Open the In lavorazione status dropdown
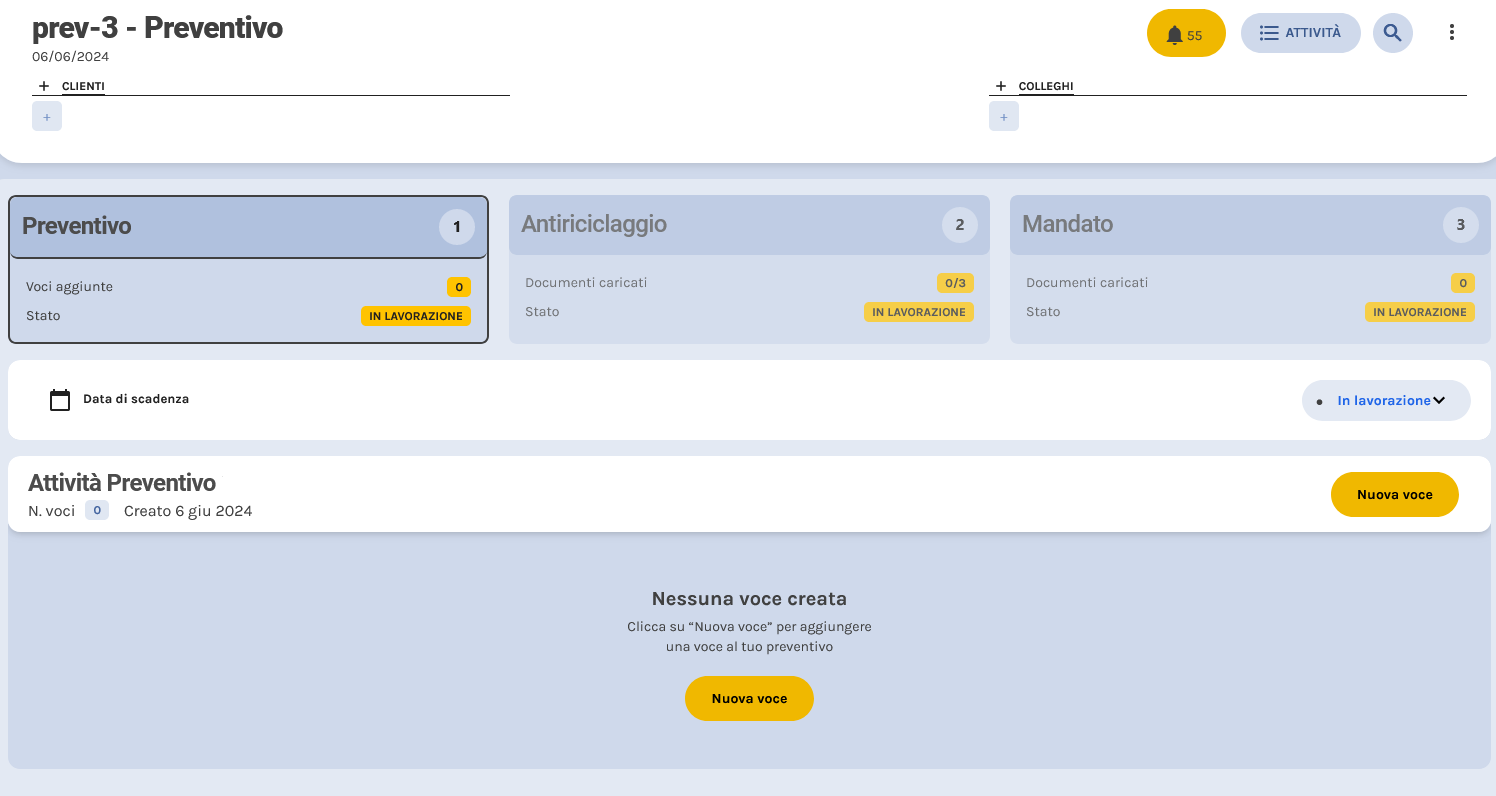Screen dimensions: 1496x796 tap(1385, 400)
